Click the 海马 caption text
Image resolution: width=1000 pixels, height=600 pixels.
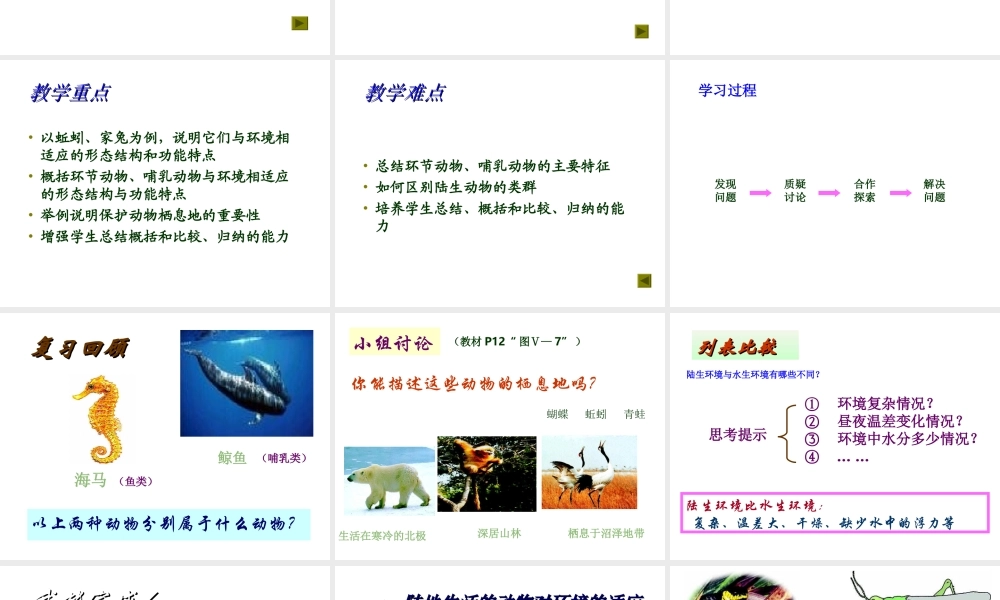point(91,479)
